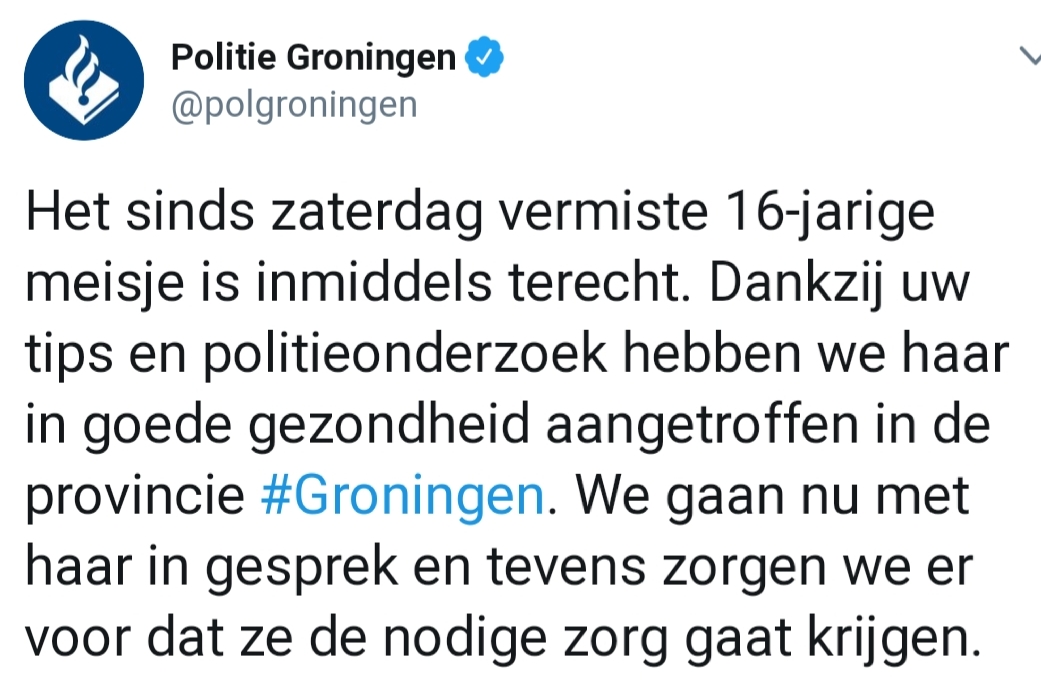Image resolution: width=1041 pixels, height=686 pixels.
Task: Open the #Groningen hashtag link
Action: 402,495
